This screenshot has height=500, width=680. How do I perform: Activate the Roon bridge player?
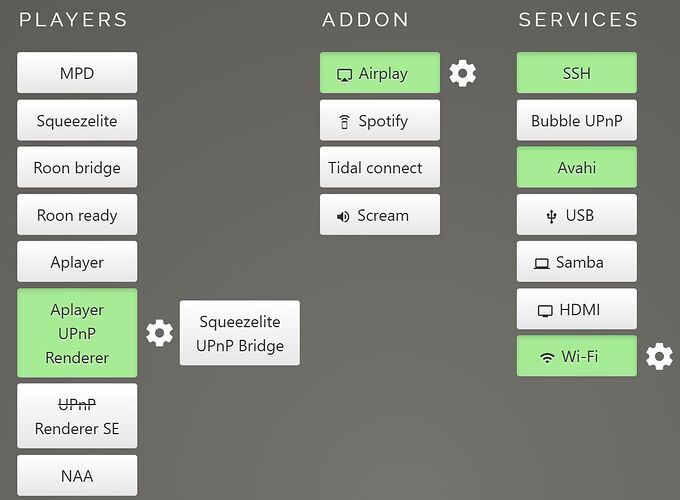[x=77, y=167]
